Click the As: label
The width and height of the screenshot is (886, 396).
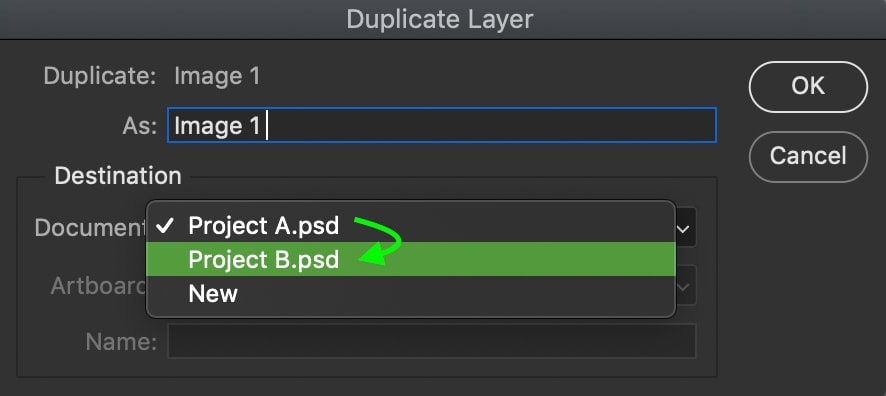140,125
